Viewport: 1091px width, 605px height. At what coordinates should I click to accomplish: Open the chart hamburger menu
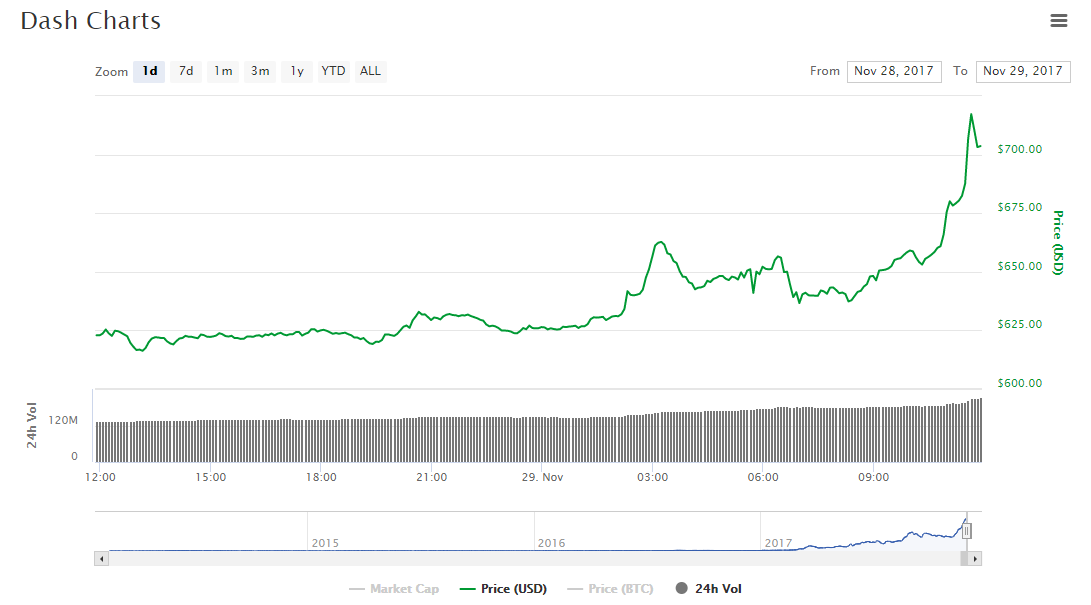coord(1058,21)
